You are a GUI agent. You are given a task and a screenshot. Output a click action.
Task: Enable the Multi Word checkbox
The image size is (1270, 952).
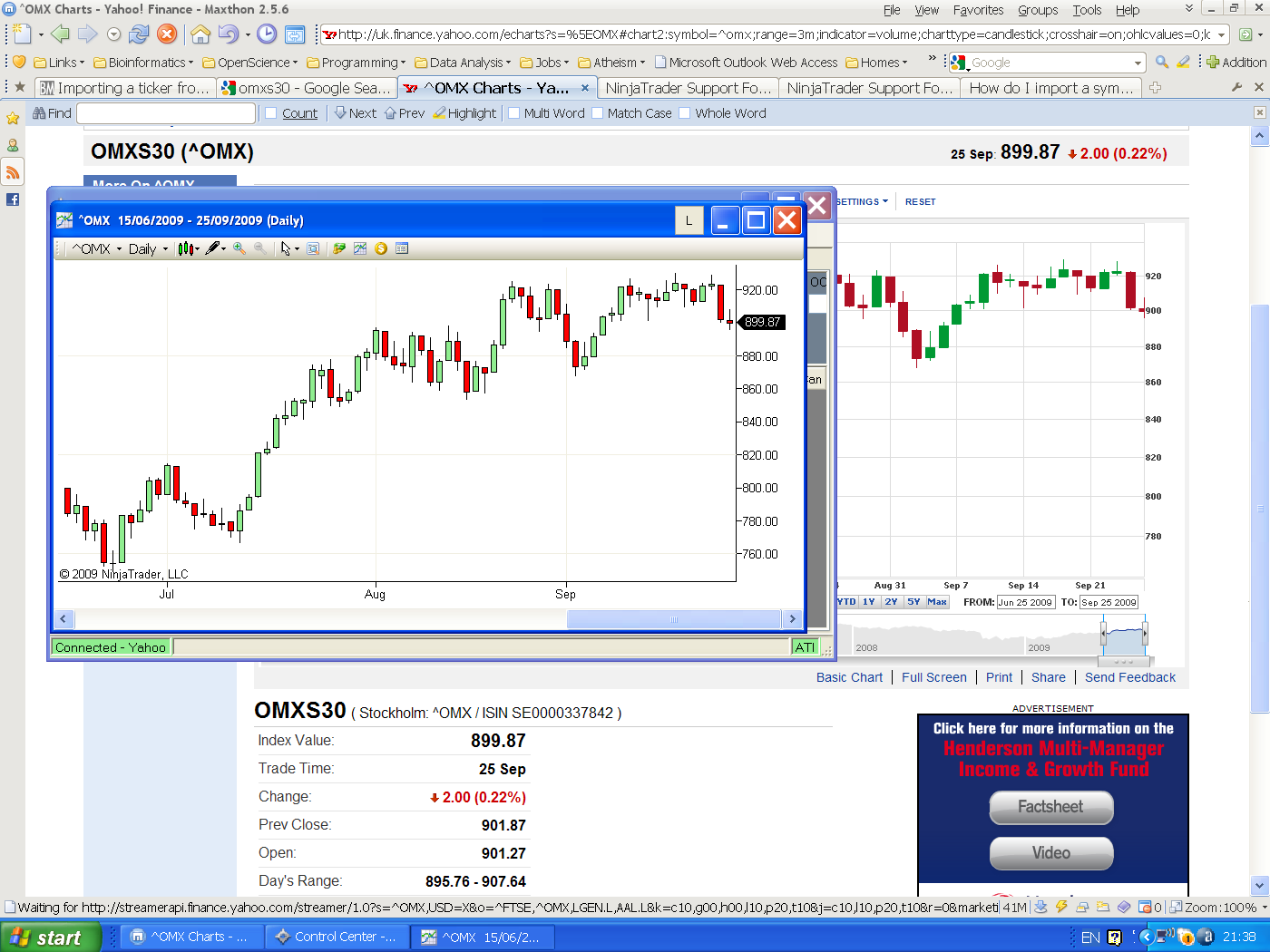(514, 113)
